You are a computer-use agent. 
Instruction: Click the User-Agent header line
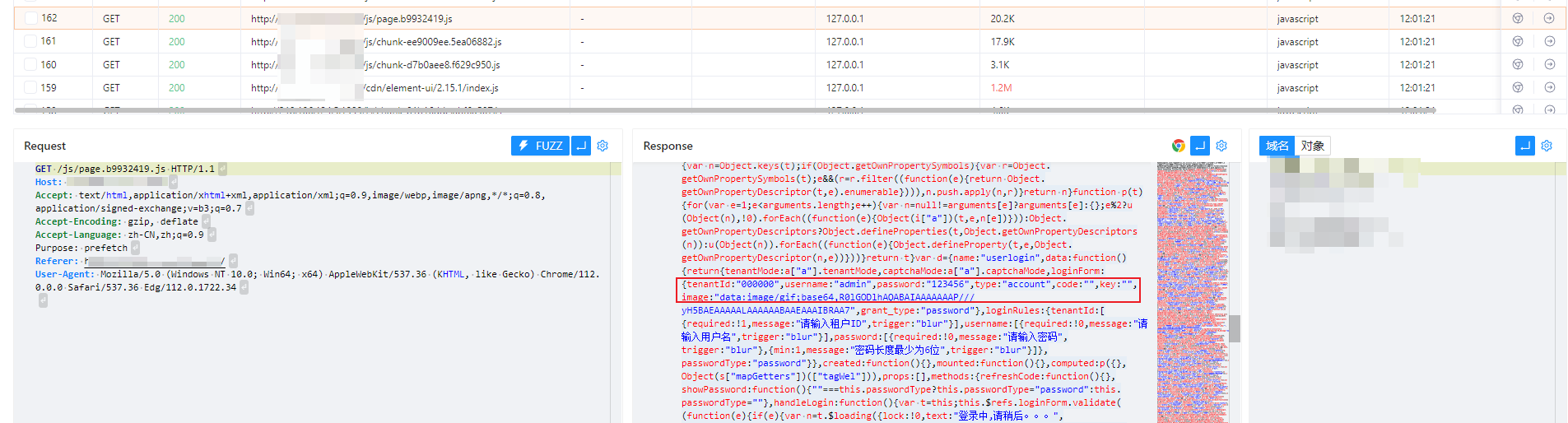[318, 281]
